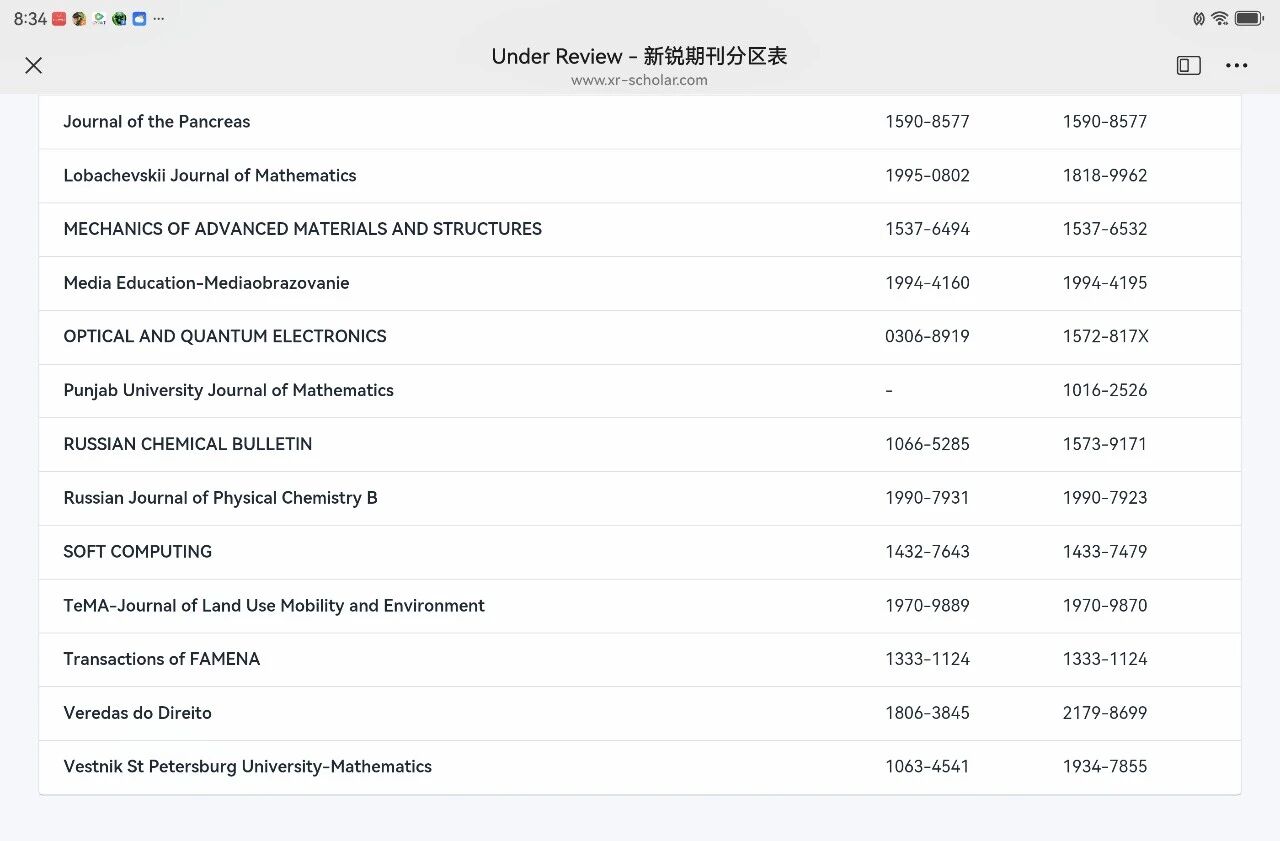The width and height of the screenshot is (1280, 841).
Task: Tap the Transactions of FAMENA journal
Action: tap(162, 659)
